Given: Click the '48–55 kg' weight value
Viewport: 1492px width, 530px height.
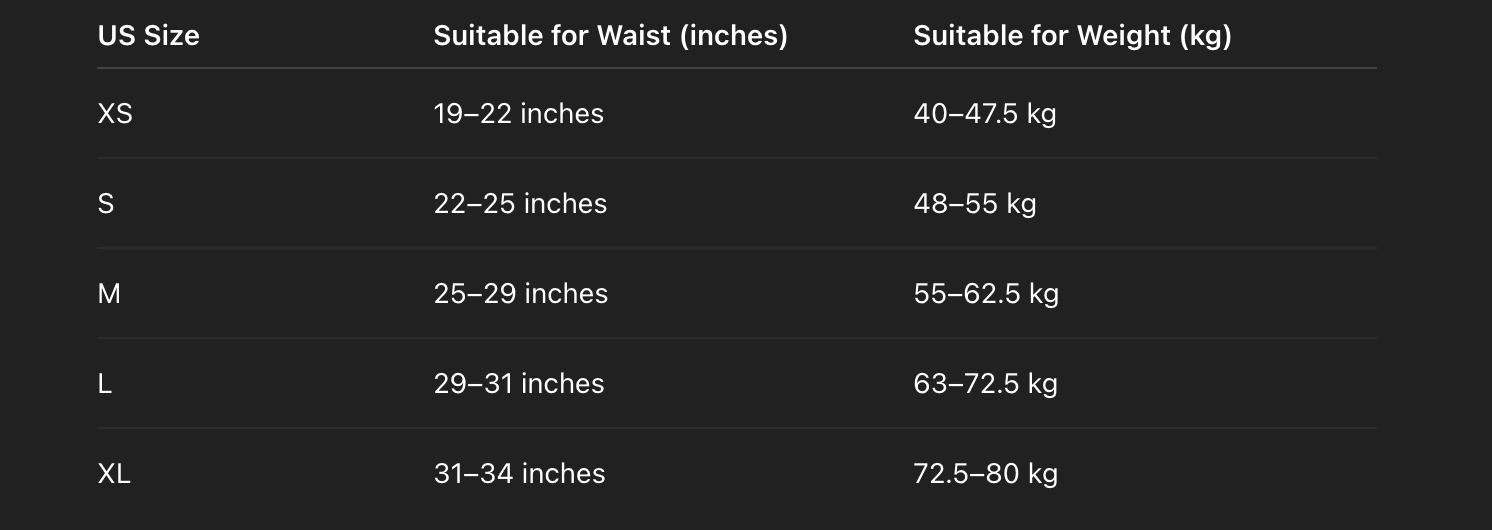Looking at the screenshot, I should point(974,204).
